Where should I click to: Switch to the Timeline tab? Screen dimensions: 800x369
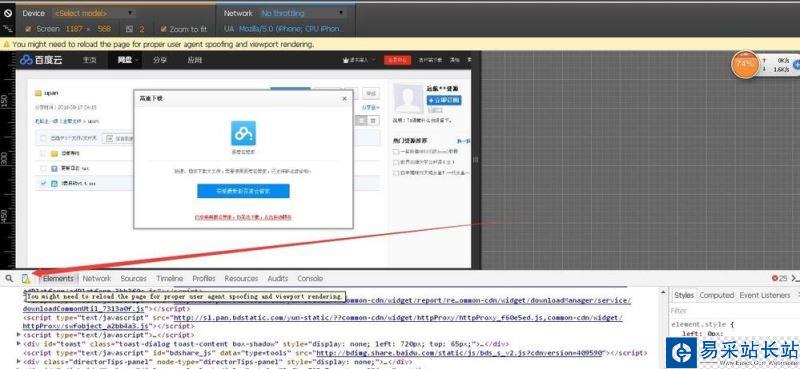click(x=169, y=278)
